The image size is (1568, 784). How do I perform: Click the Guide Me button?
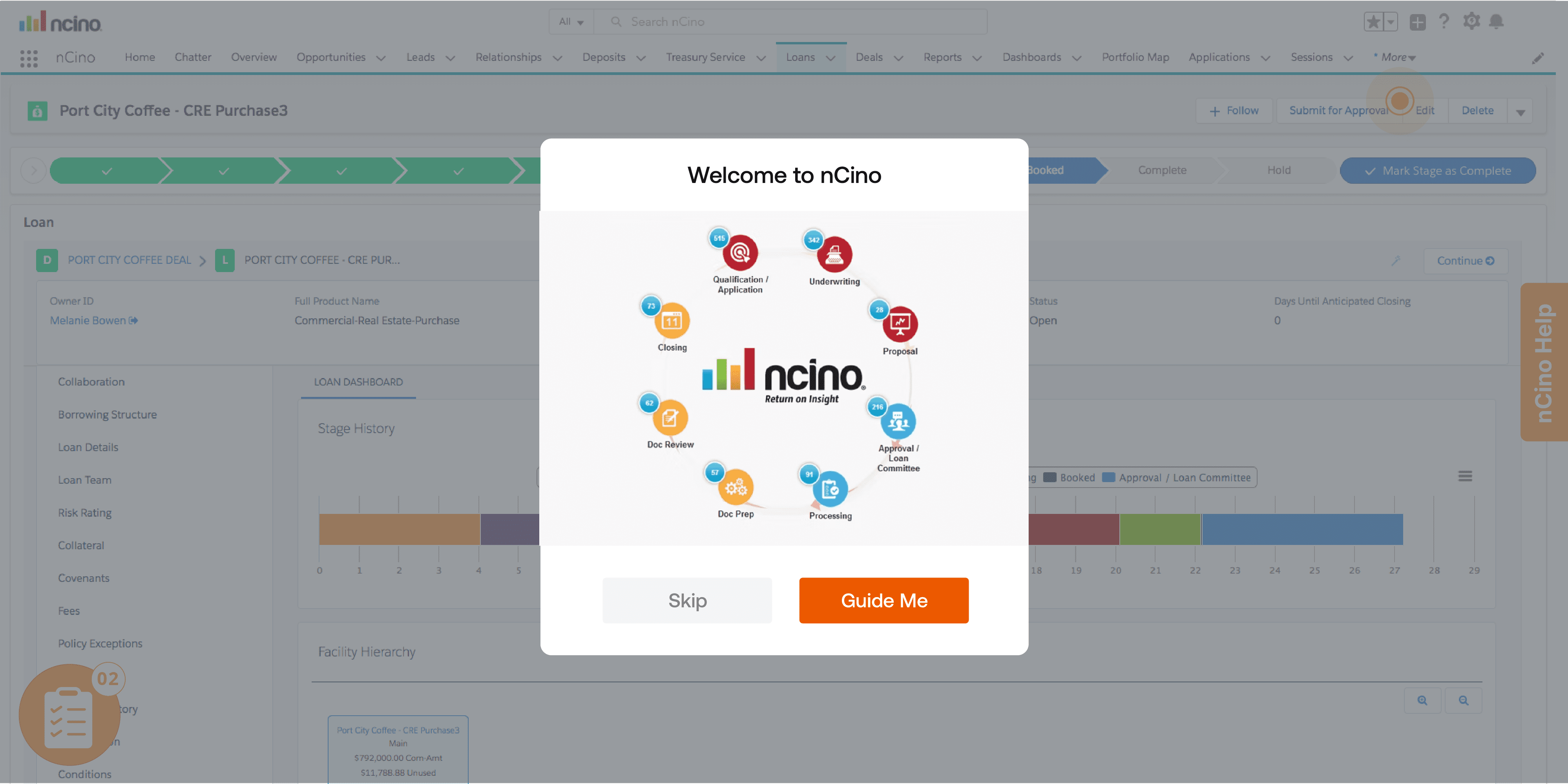point(883,600)
